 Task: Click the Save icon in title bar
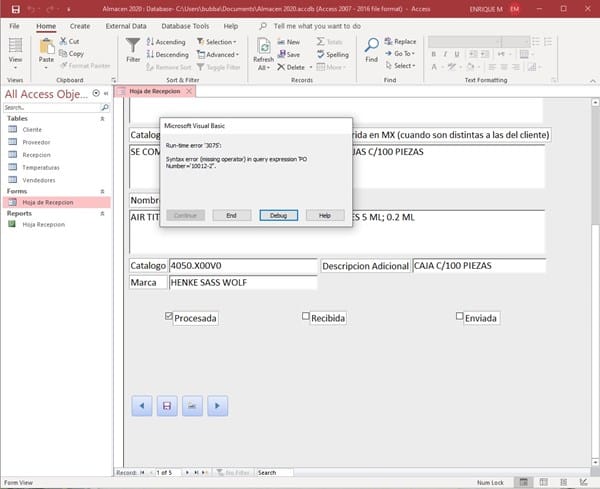tap(15, 9)
